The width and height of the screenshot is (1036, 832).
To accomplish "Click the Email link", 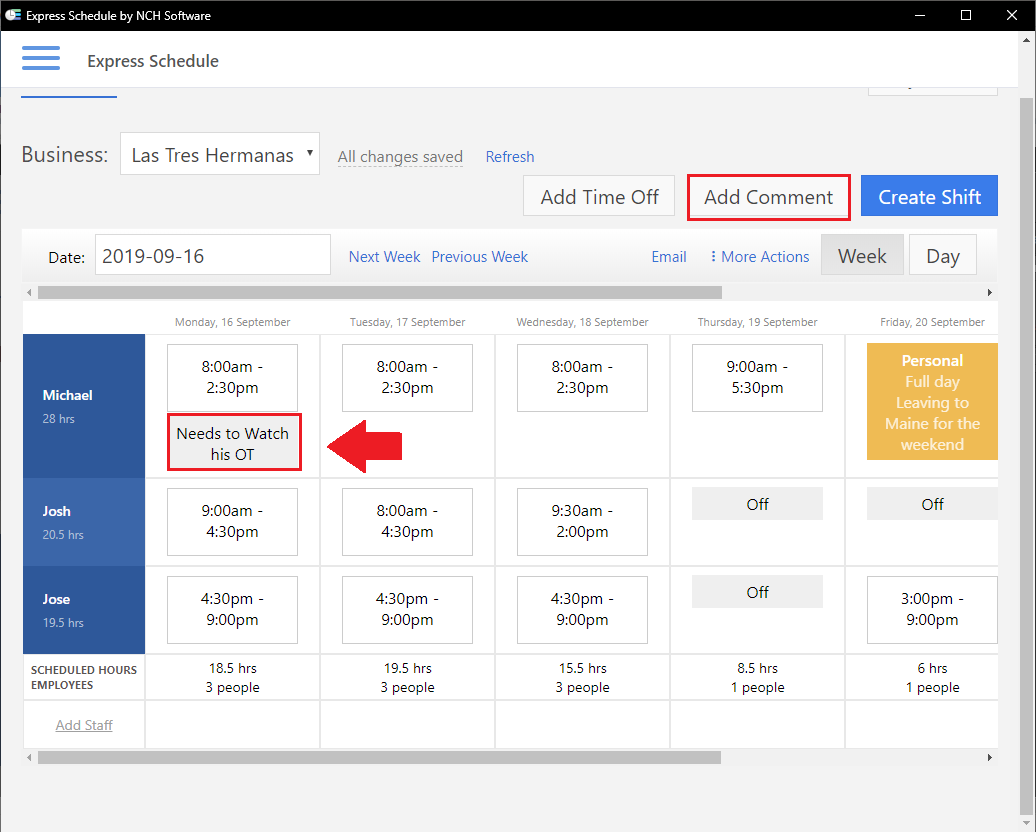I will point(668,256).
